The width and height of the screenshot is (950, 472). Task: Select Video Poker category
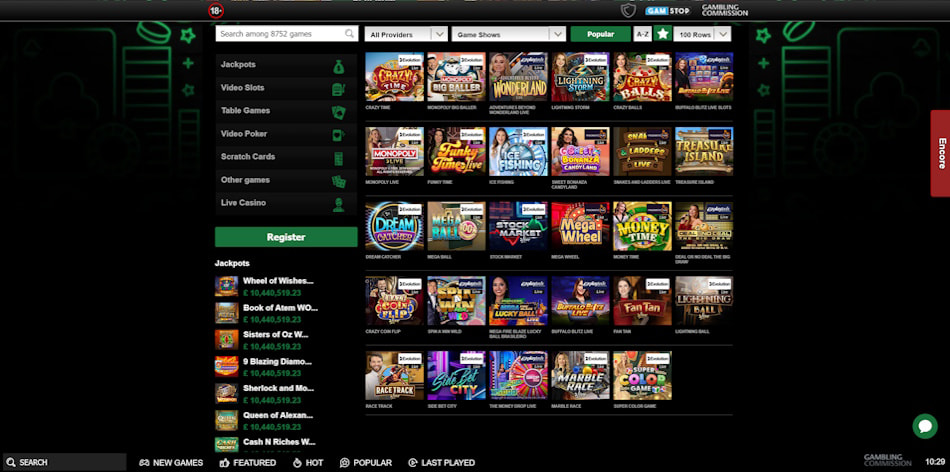[286, 134]
